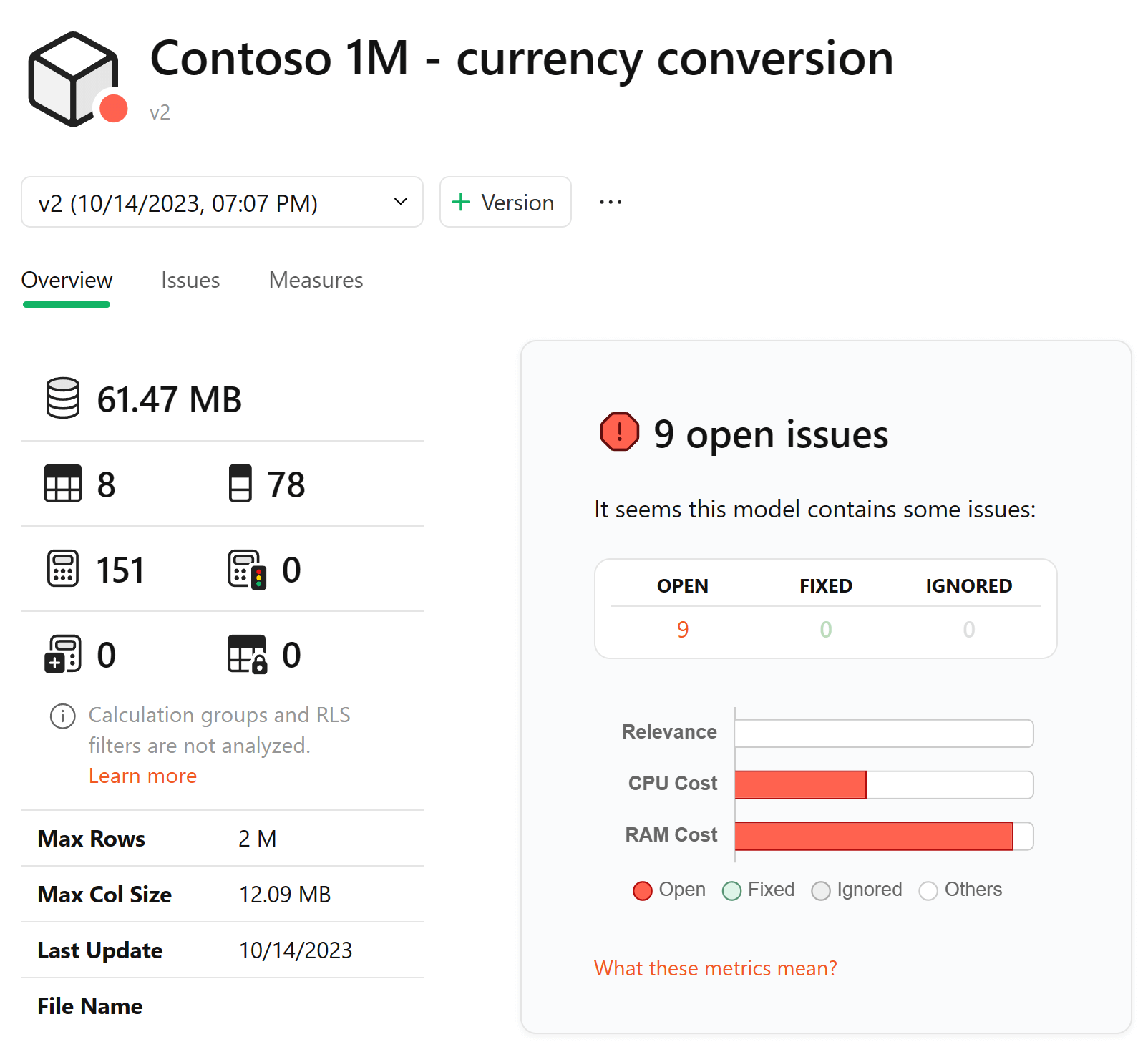
Task: Click the database size icon
Action: click(x=63, y=398)
